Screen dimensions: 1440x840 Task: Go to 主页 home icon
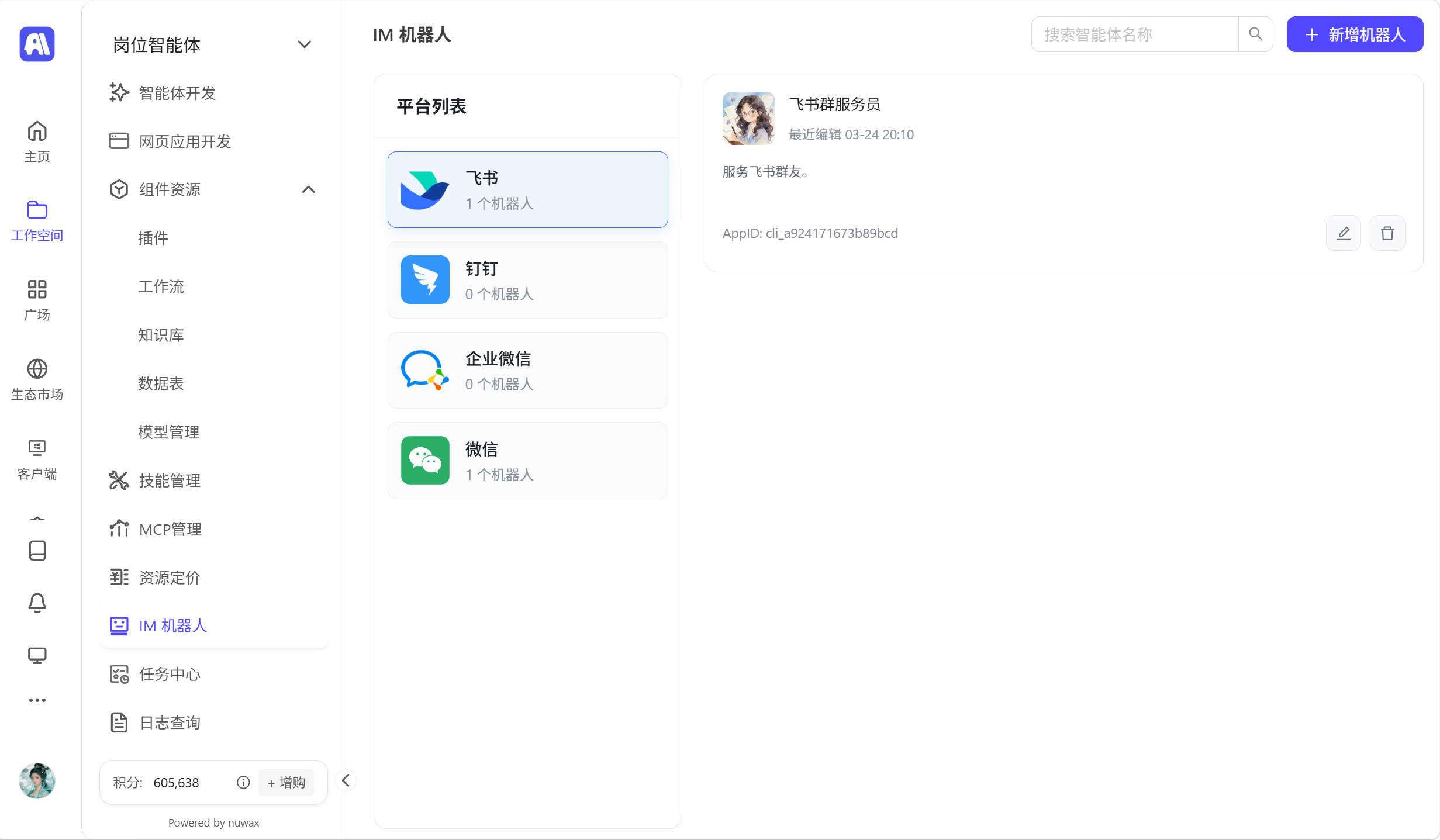37,132
